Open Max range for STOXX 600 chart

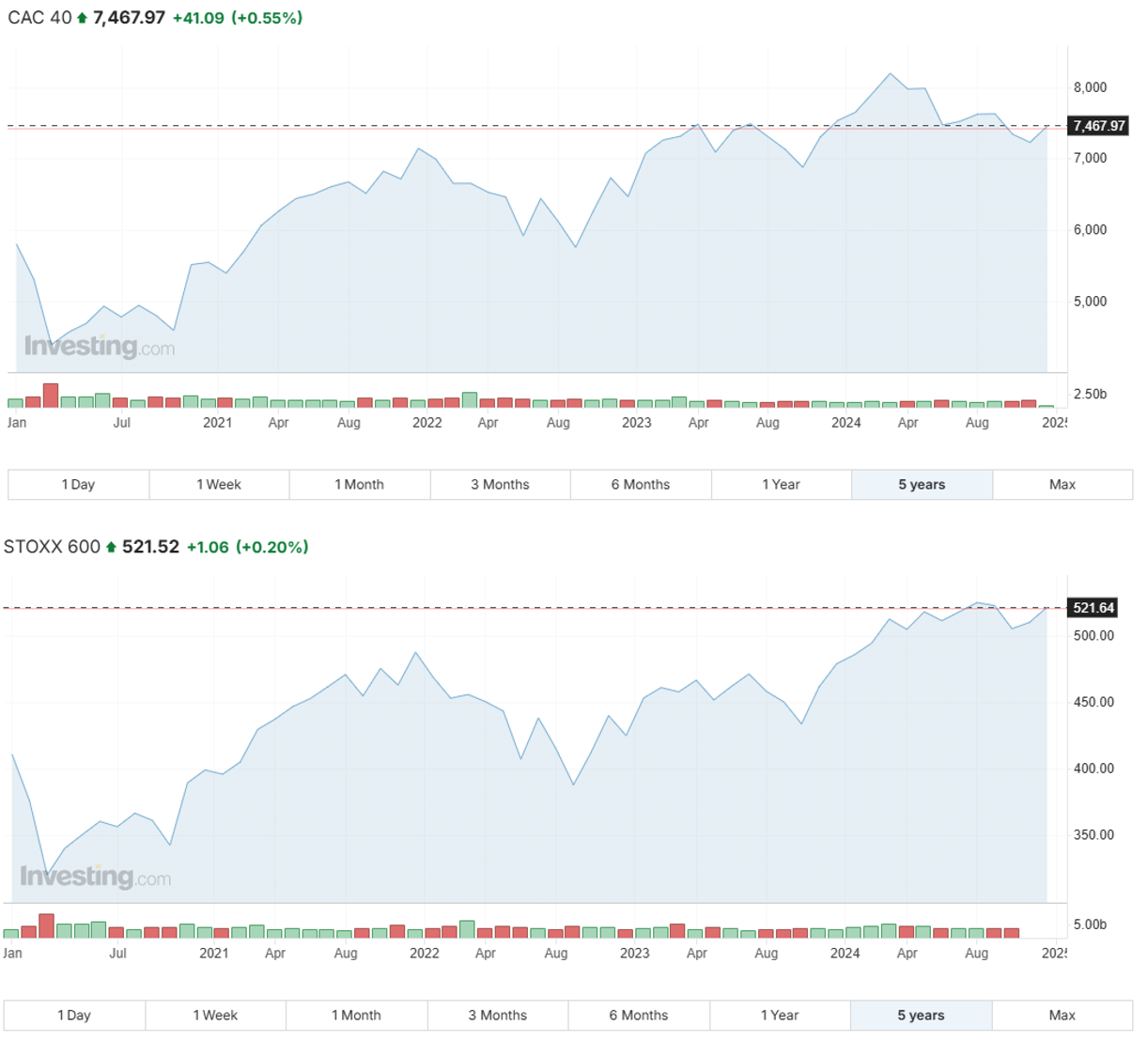click(1063, 1016)
